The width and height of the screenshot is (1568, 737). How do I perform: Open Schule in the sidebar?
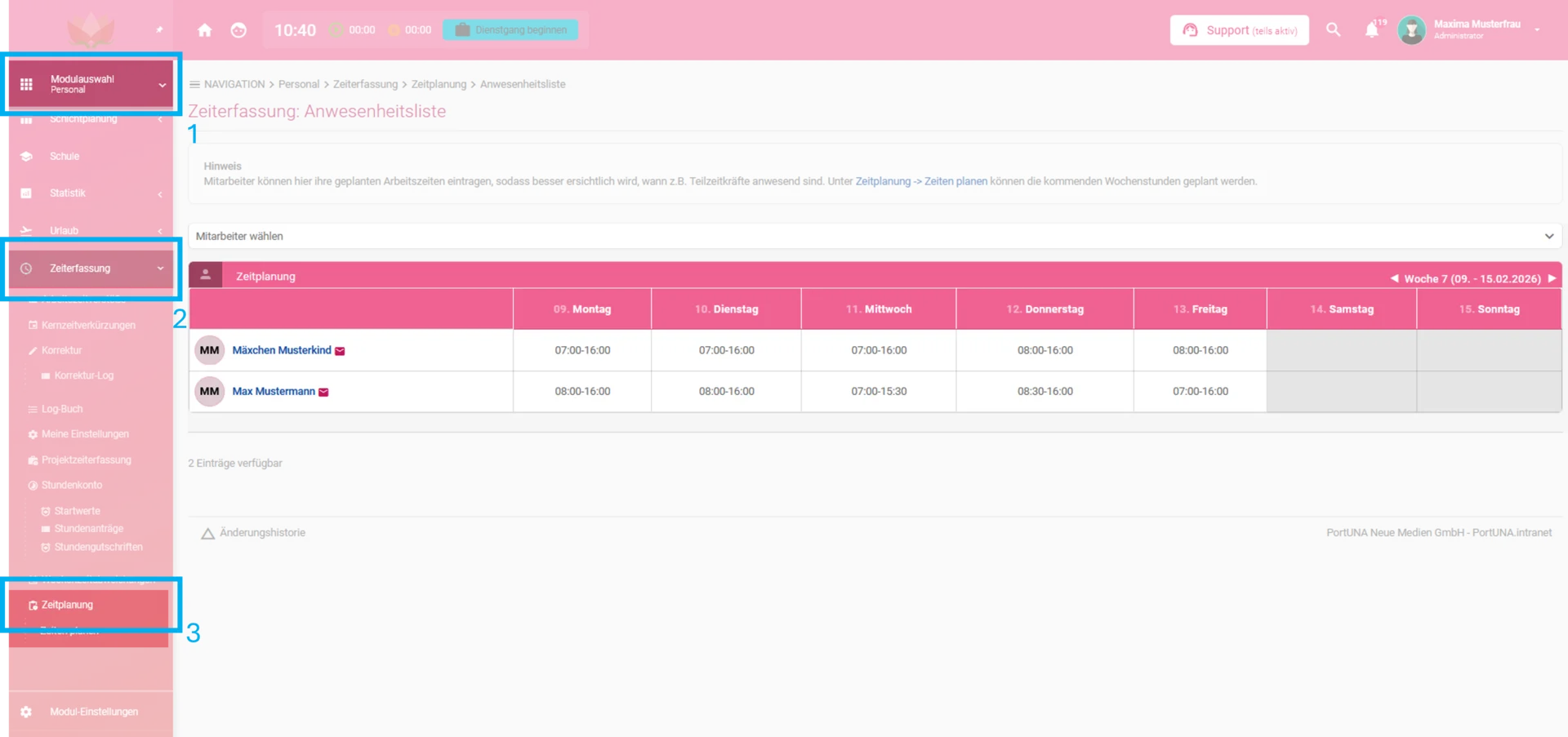tap(65, 156)
